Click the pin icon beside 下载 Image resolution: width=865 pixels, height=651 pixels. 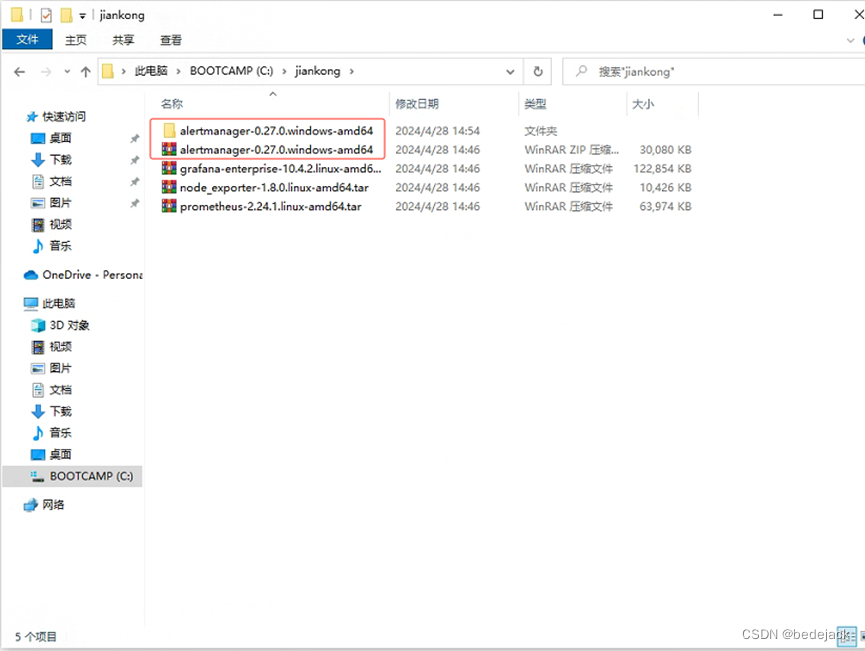click(x=135, y=160)
